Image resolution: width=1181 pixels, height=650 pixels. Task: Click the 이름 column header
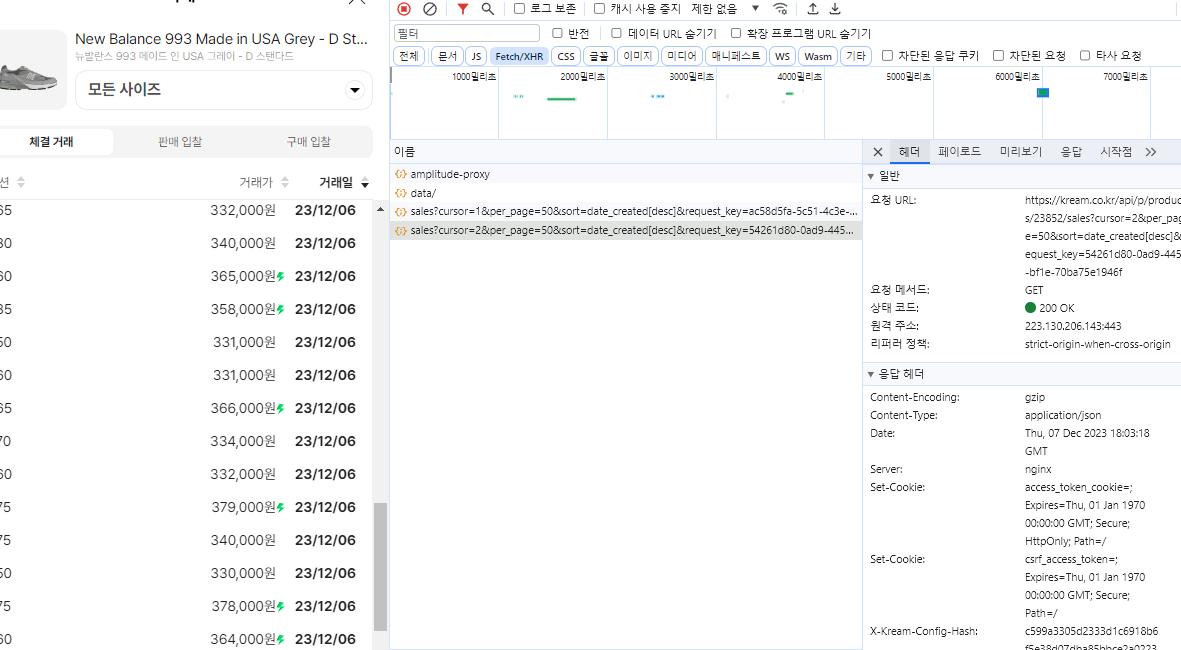coord(626,152)
